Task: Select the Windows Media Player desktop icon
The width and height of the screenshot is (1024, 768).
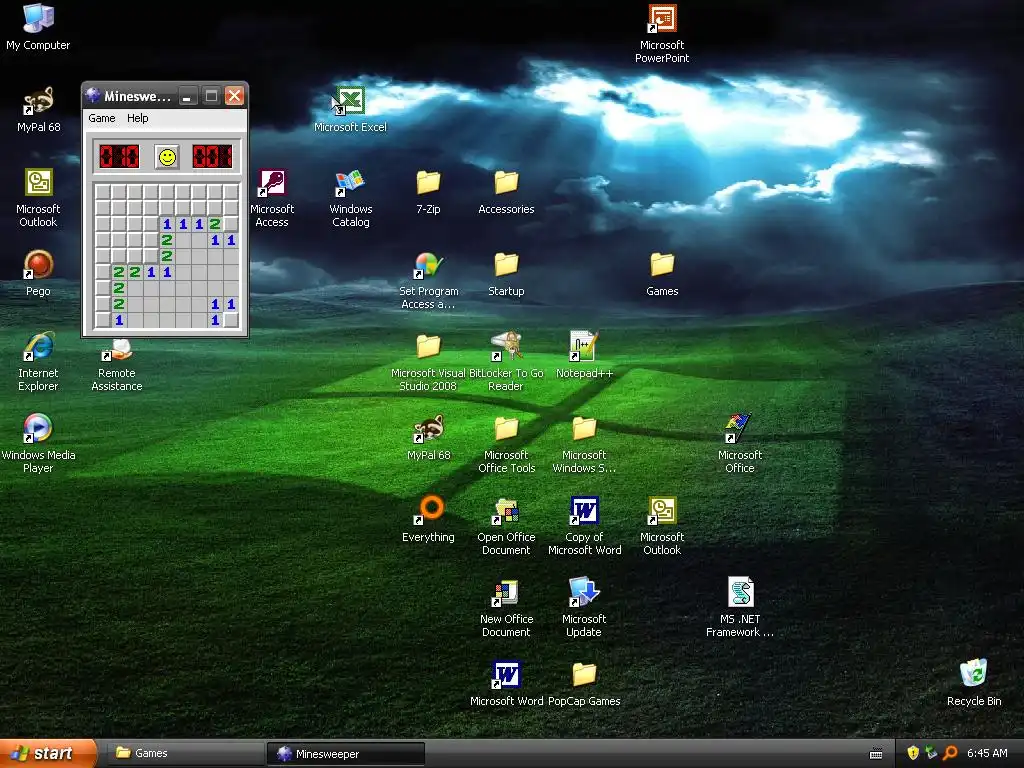Action: [x=38, y=444]
